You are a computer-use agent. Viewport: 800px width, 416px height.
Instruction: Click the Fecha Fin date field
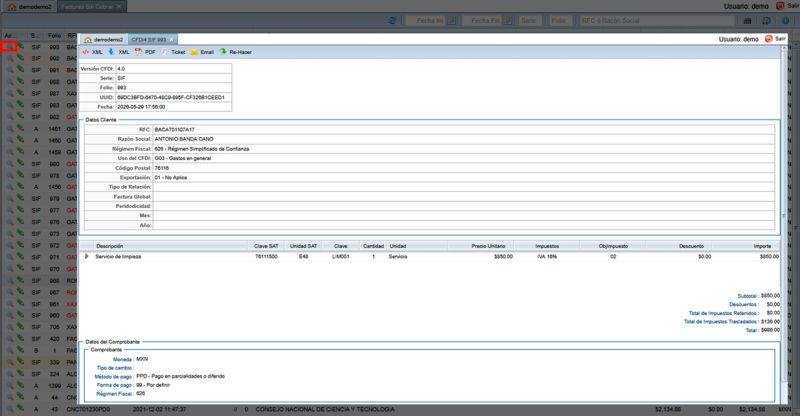(x=483, y=20)
